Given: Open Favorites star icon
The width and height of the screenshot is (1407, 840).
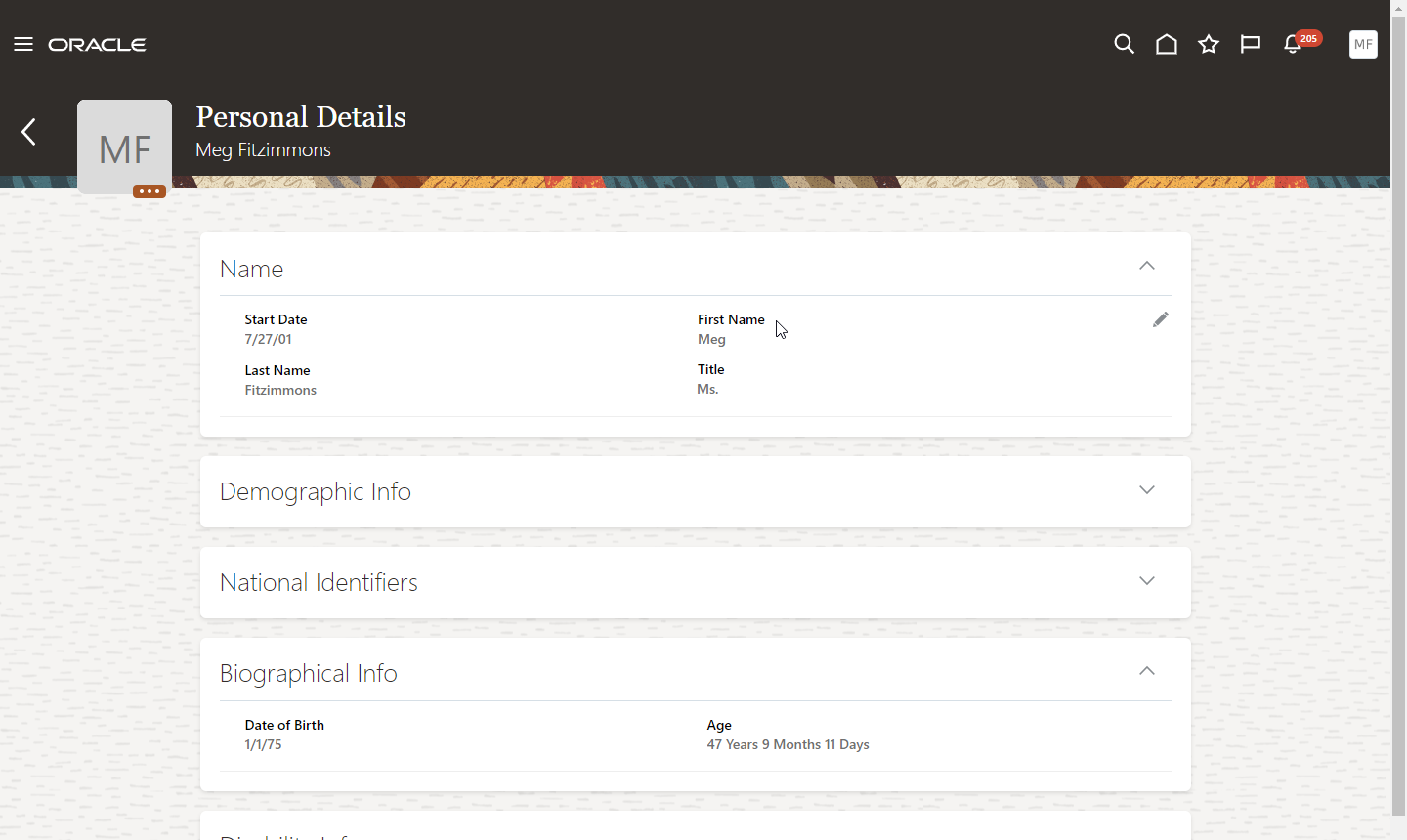Looking at the screenshot, I should pos(1209,44).
